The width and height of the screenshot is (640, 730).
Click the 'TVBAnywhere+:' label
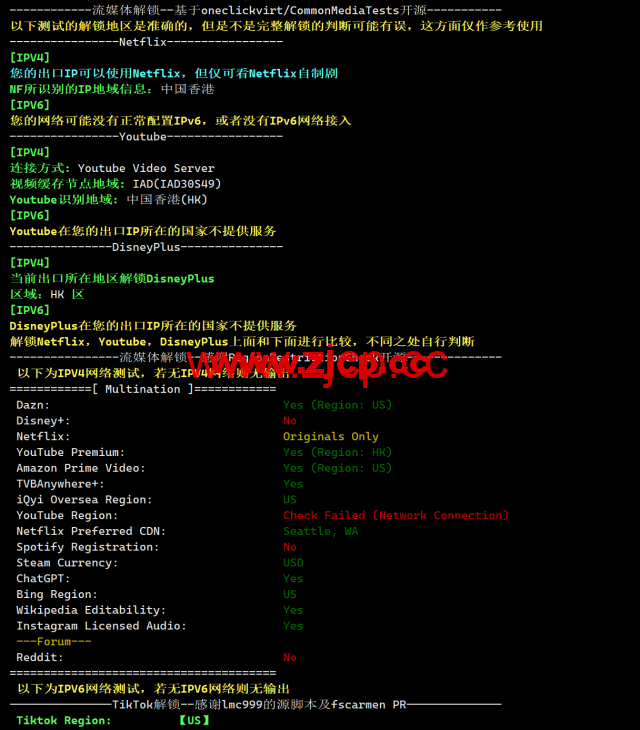[x=61, y=484]
